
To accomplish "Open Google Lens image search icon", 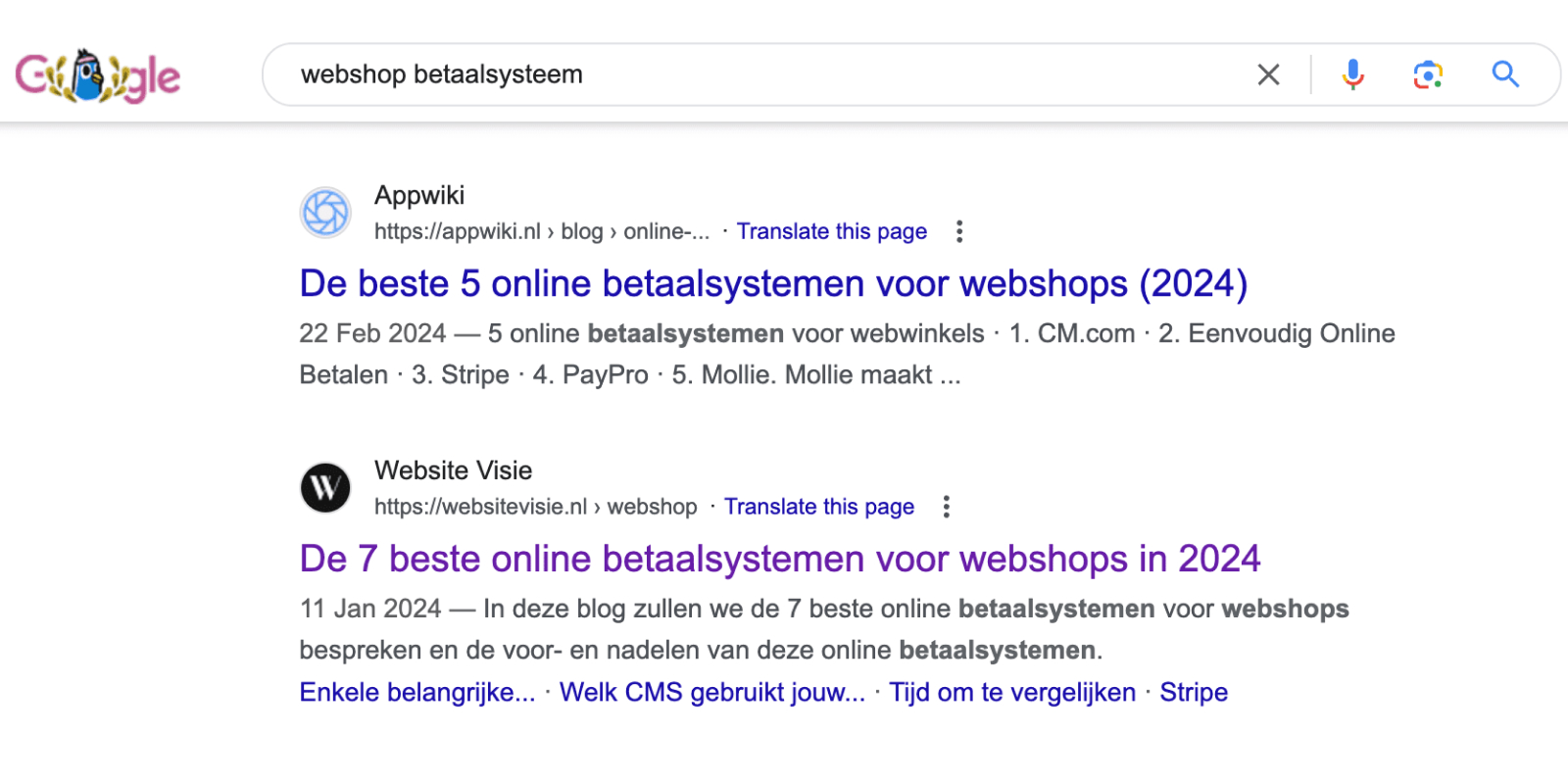I will coord(1428,74).
